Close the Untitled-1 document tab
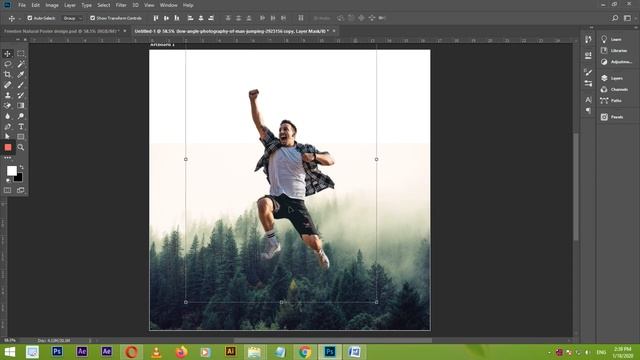Image resolution: width=640 pixels, height=360 pixels. click(334, 31)
